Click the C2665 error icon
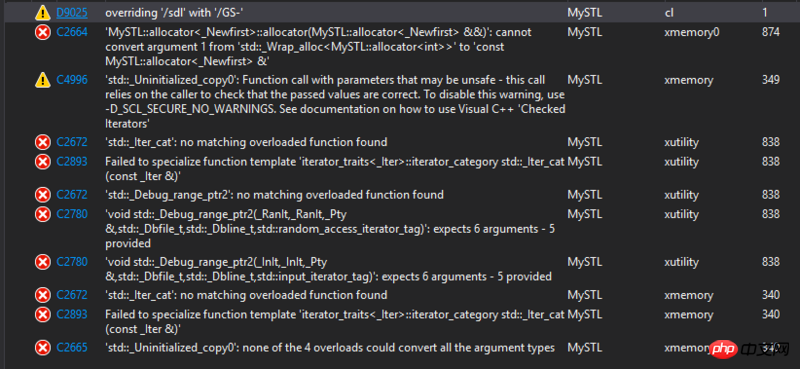 tap(42, 348)
